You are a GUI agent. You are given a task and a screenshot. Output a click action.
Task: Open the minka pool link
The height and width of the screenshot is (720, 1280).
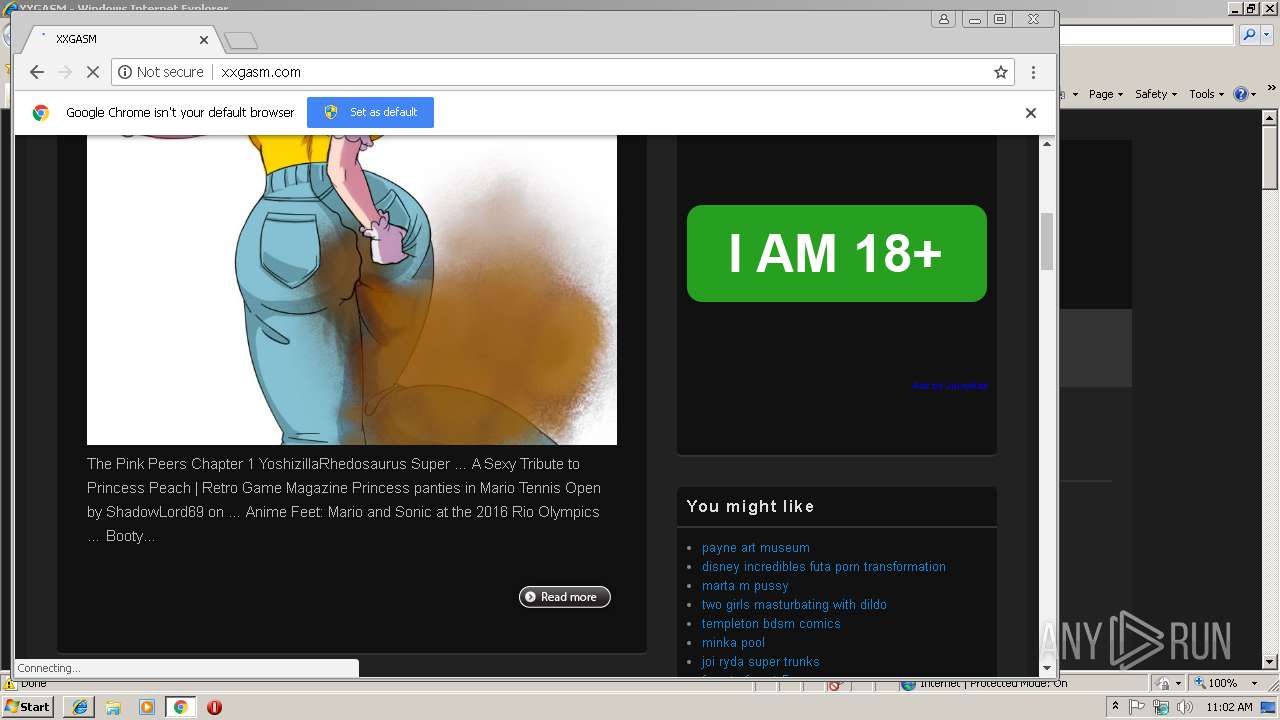click(733, 643)
